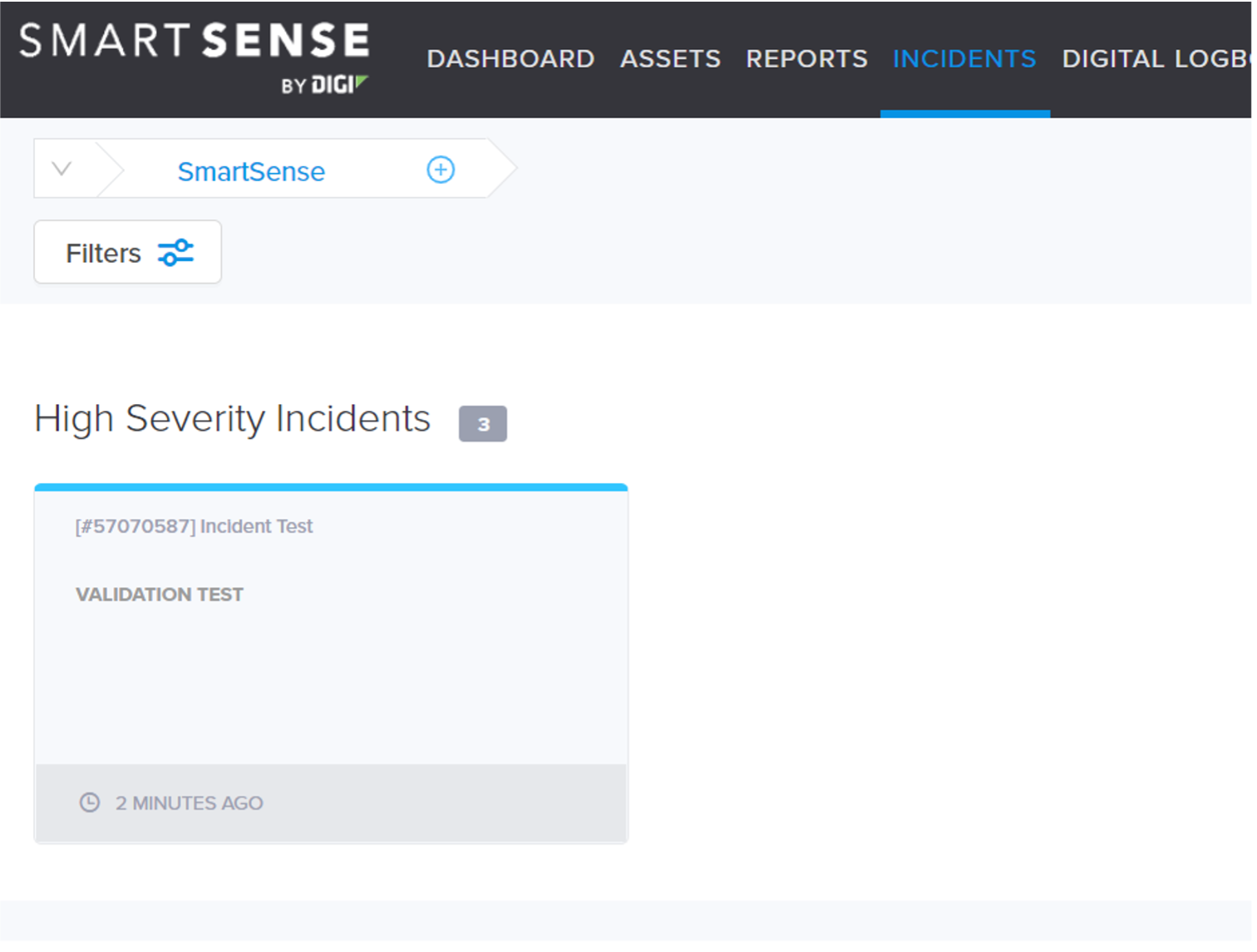
Task: Select the clock icon on the incident card
Action: click(89, 802)
